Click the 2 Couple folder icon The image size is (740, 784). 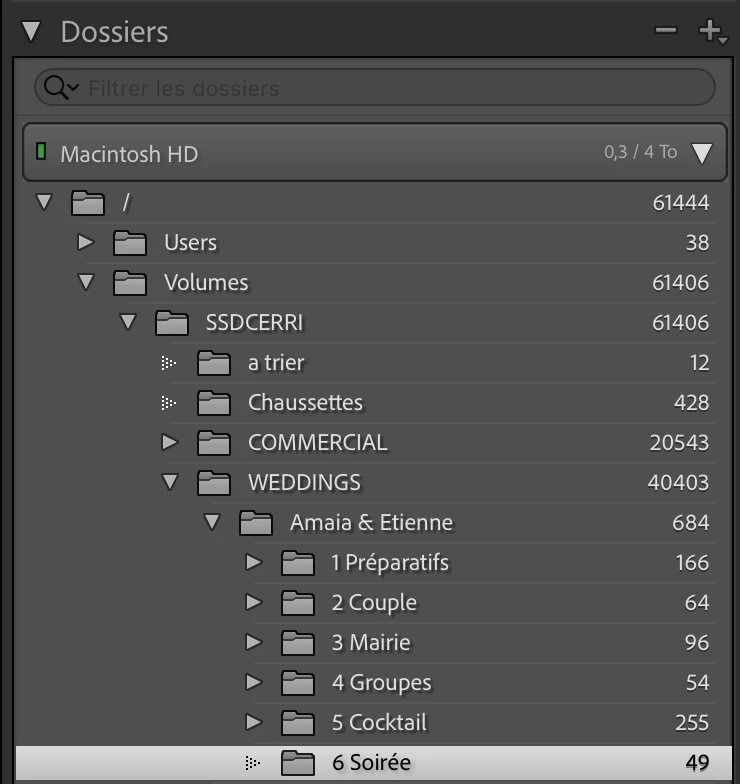[298, 602]
